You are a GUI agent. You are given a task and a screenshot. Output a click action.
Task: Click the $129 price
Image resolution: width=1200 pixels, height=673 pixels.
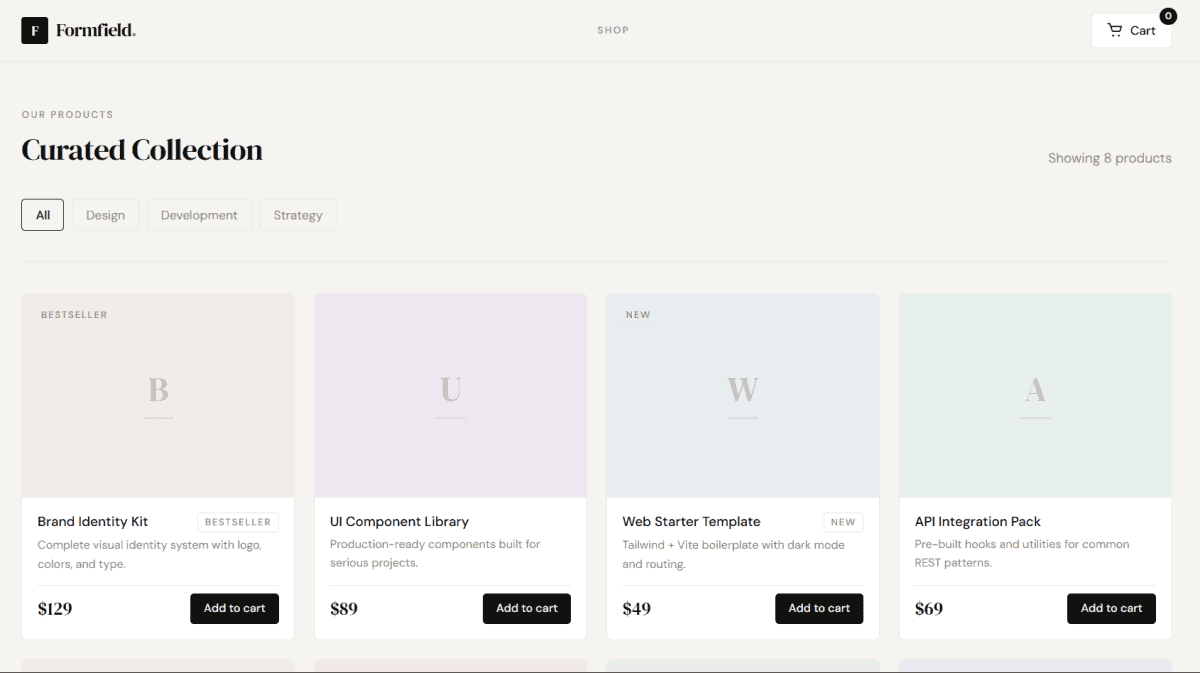tap(55, 608)
